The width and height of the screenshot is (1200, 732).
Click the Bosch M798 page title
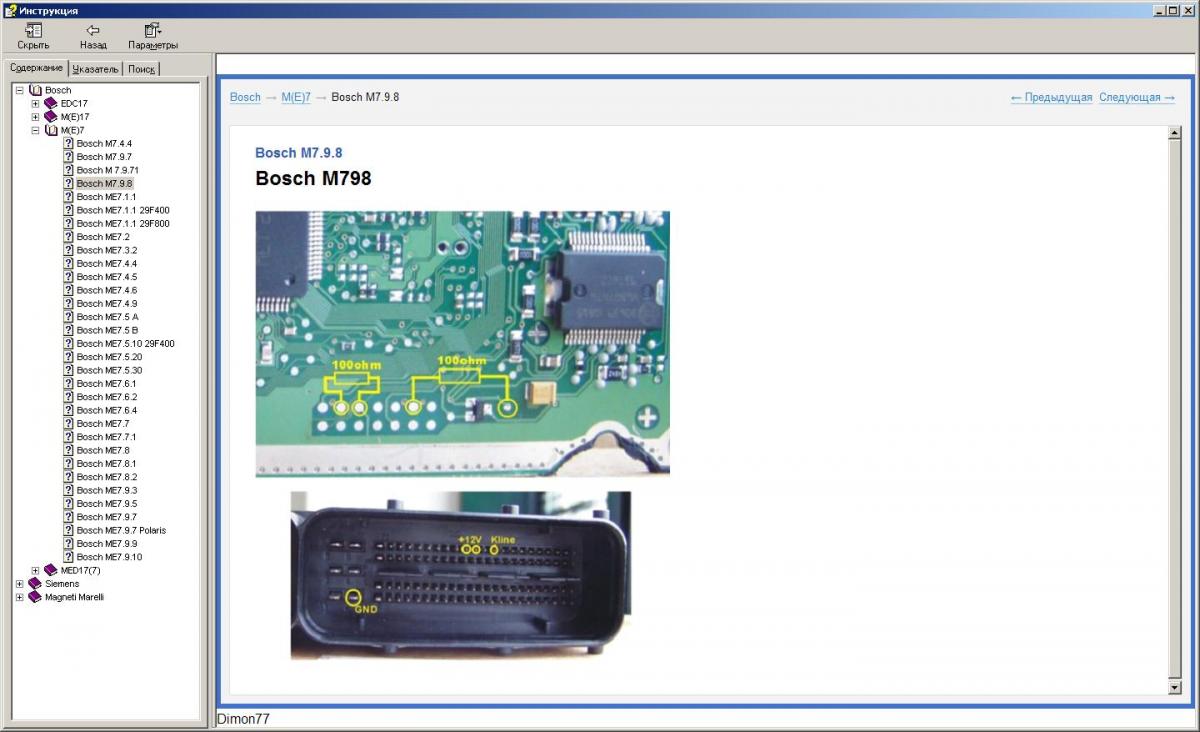314,179
